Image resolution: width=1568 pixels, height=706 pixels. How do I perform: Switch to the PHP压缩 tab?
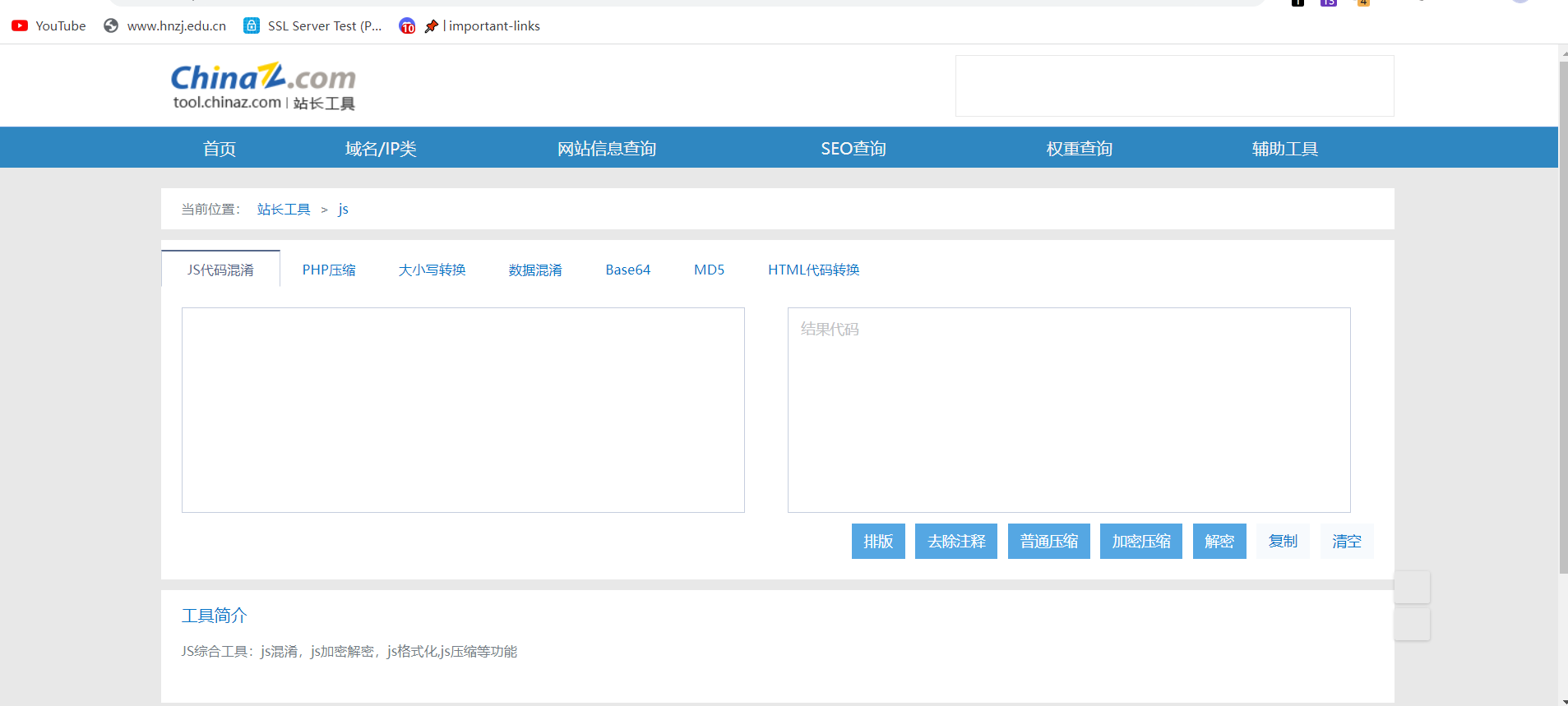(x=329, y=270)
